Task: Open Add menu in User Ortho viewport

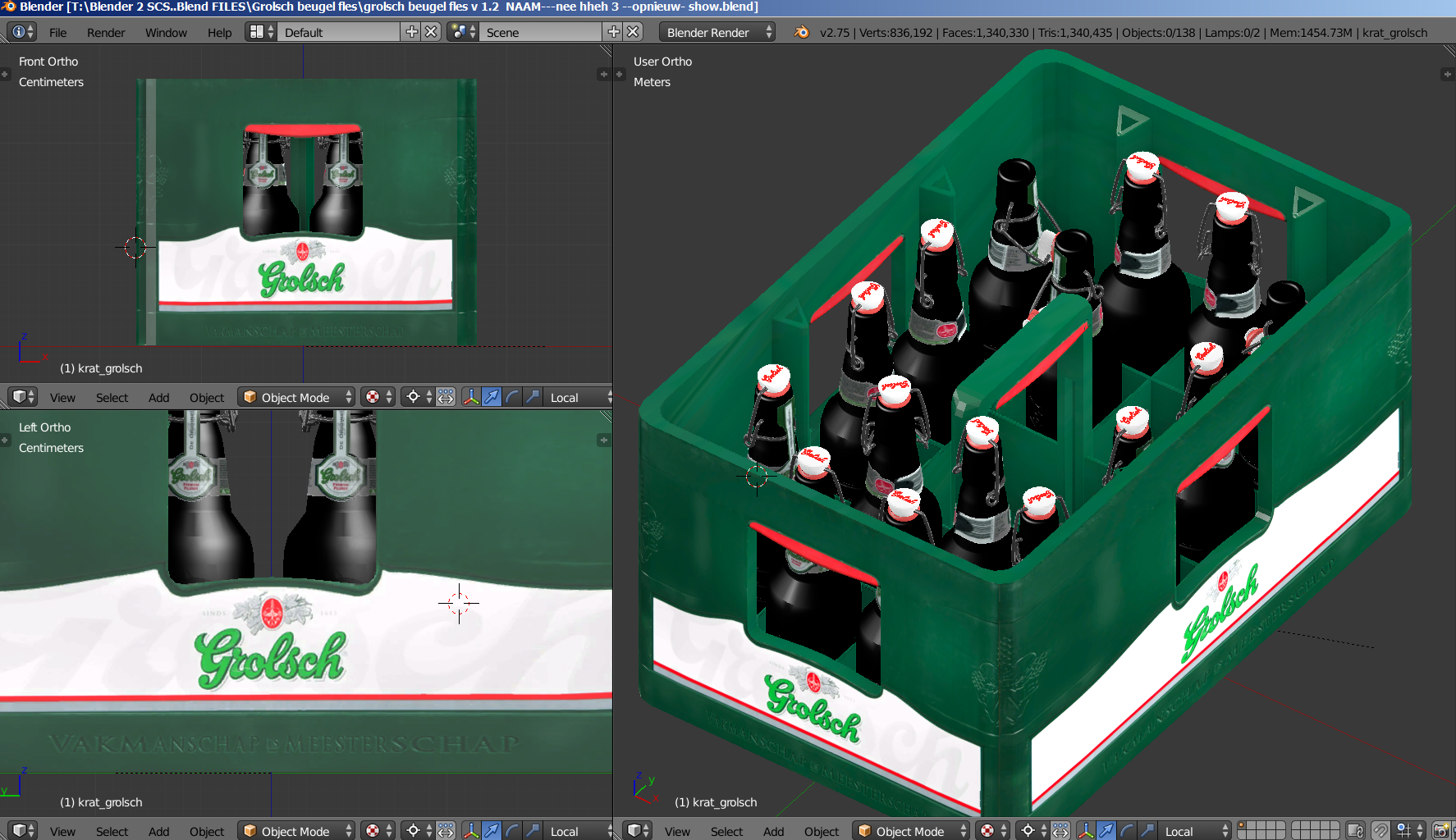Action: pos(773,832)
